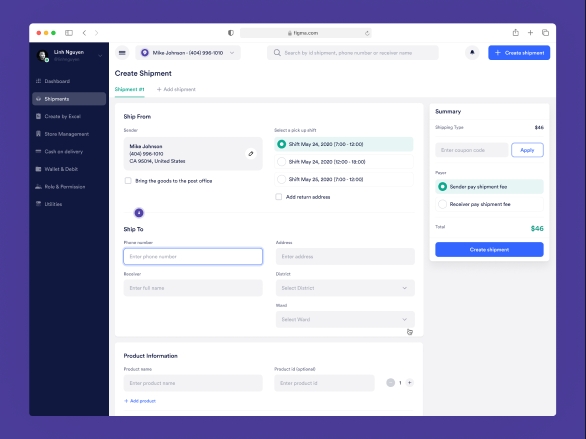Click the Enter address field

[345, 257]
